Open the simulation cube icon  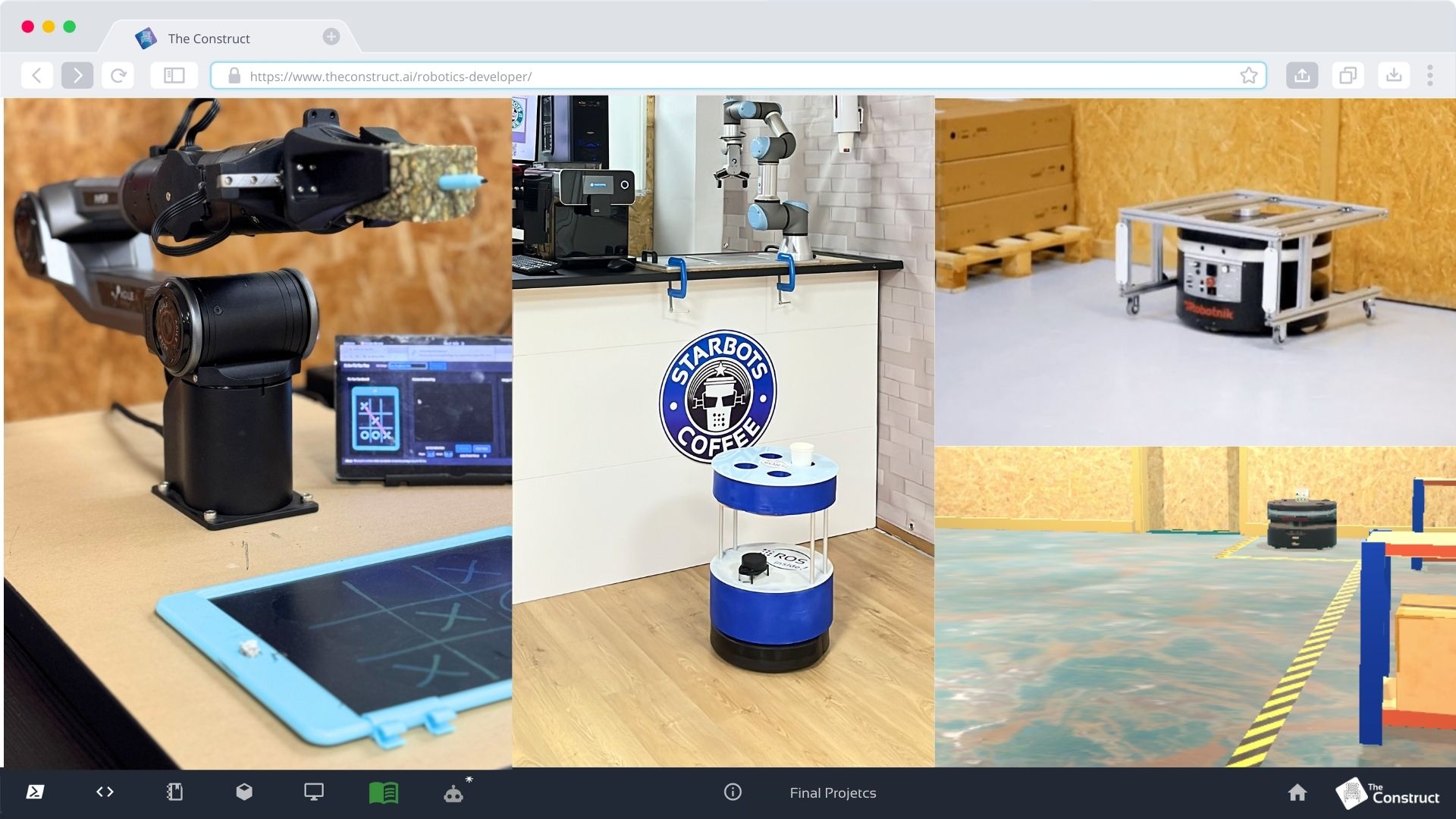tap(244, 792)
